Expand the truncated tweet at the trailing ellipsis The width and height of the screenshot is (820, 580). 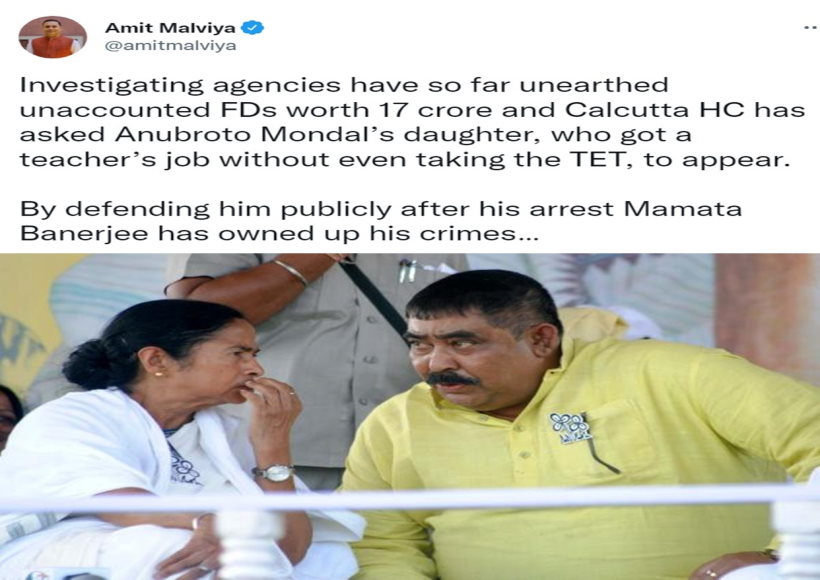528,234
